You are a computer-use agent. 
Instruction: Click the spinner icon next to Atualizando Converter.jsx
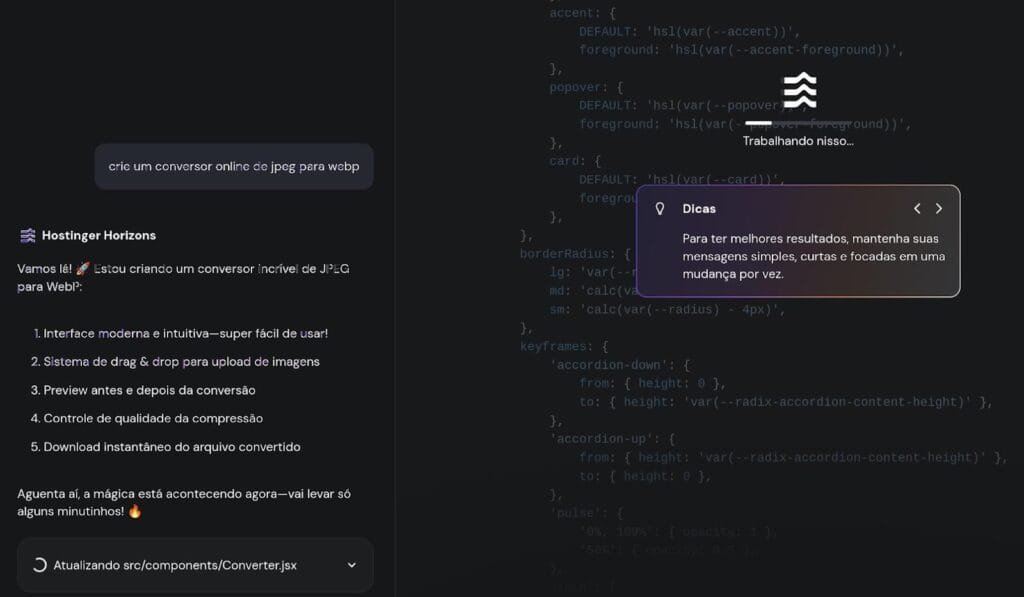coord(38,565)
